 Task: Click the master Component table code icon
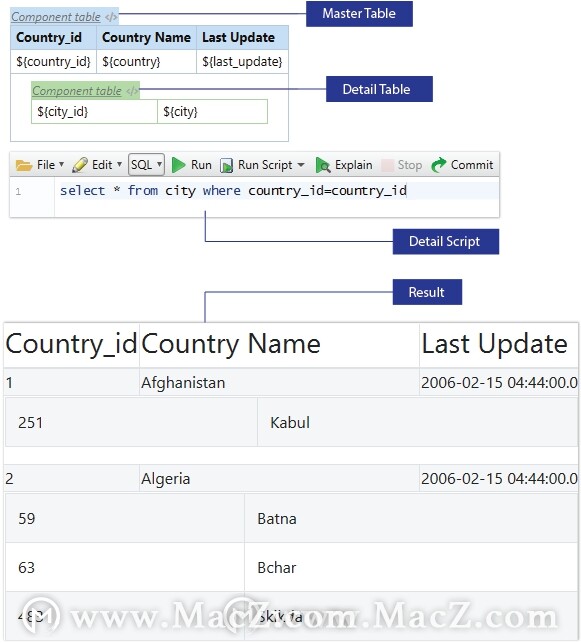tap(111, 17)
